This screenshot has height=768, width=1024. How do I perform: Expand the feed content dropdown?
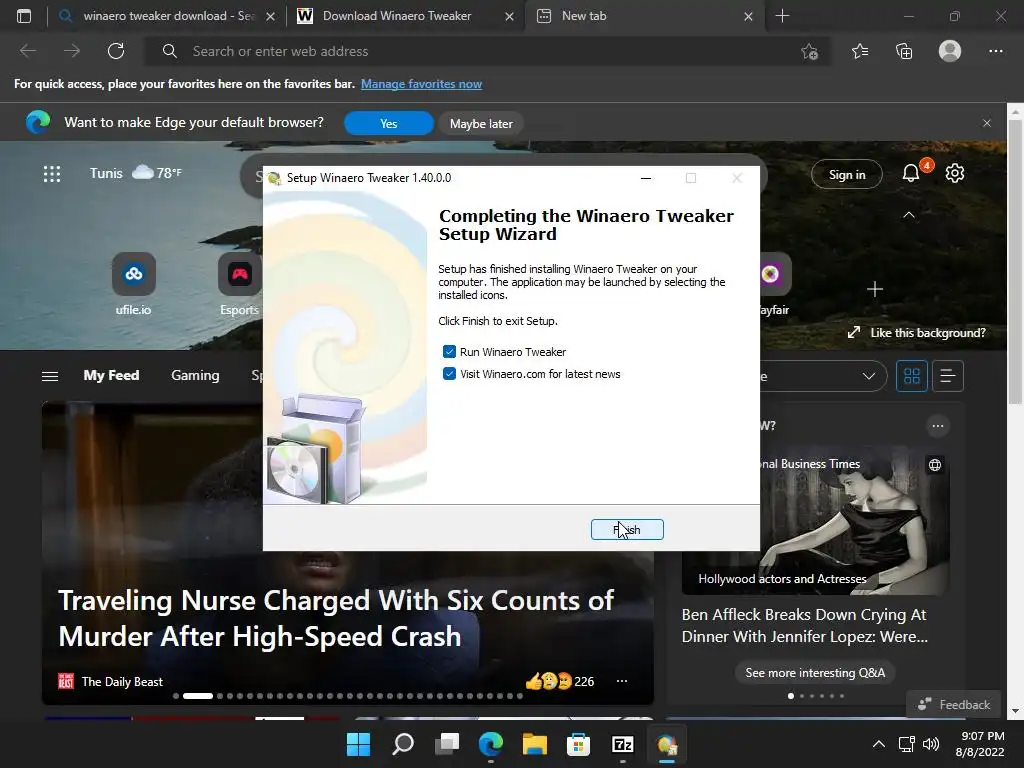(x=869, y=376)
